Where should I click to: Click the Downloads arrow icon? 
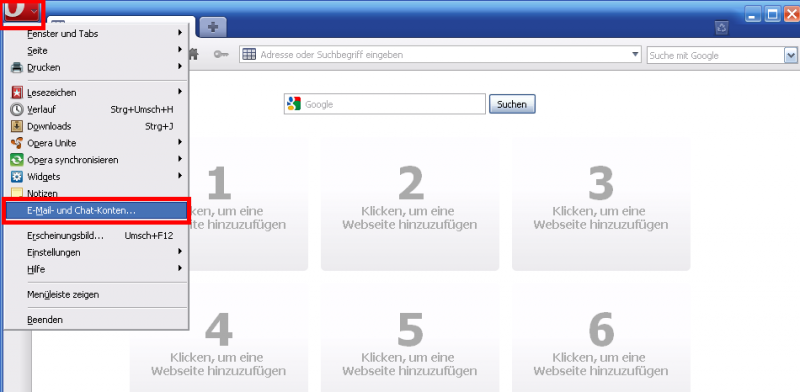coord(17,126)
